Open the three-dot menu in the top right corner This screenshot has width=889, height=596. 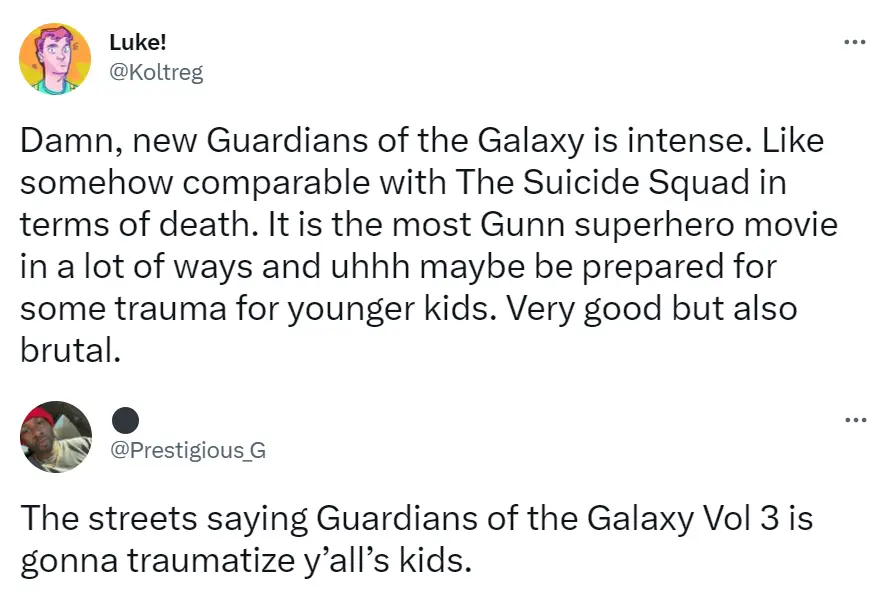point(855,40)
